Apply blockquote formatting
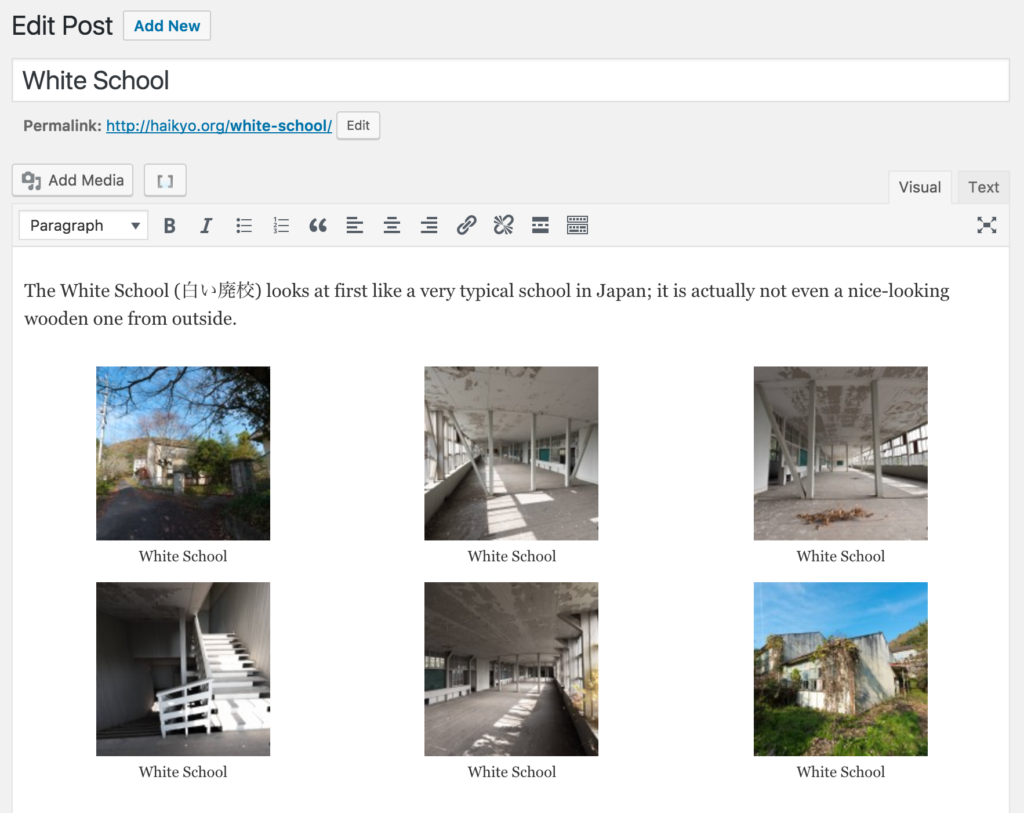 [x=318, y=226]
